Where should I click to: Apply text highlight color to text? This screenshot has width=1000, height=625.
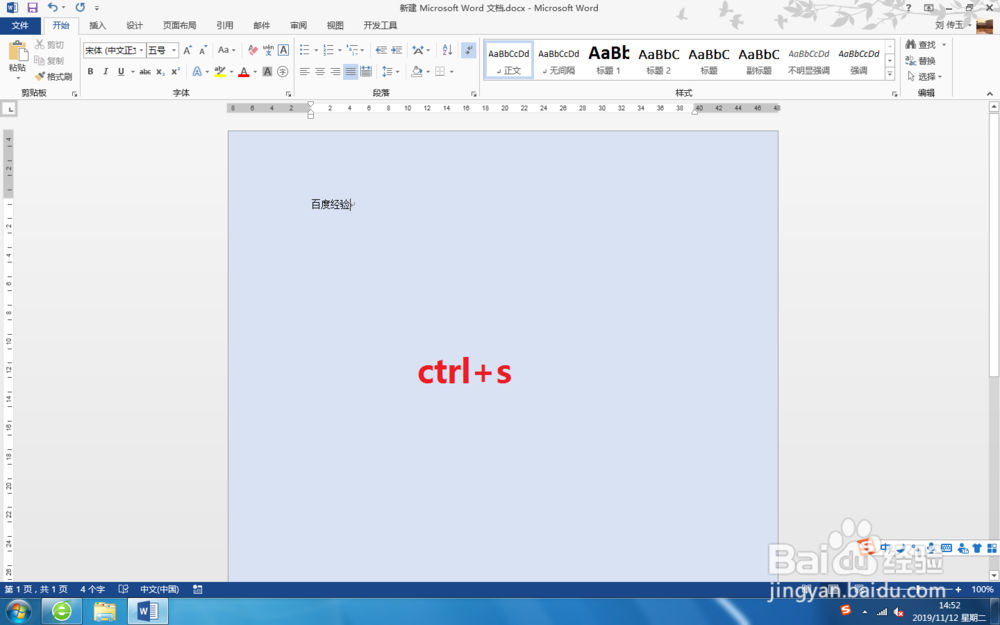(220, 71)
